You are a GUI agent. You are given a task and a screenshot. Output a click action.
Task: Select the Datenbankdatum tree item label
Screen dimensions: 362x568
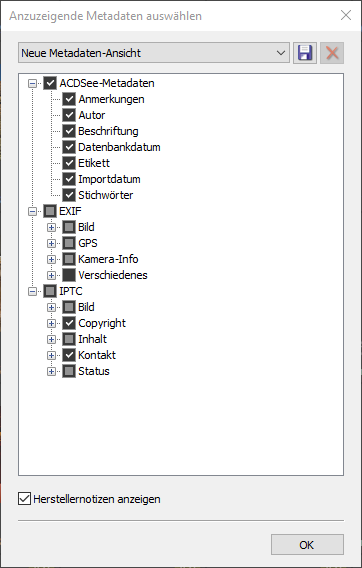pos(119,147)
